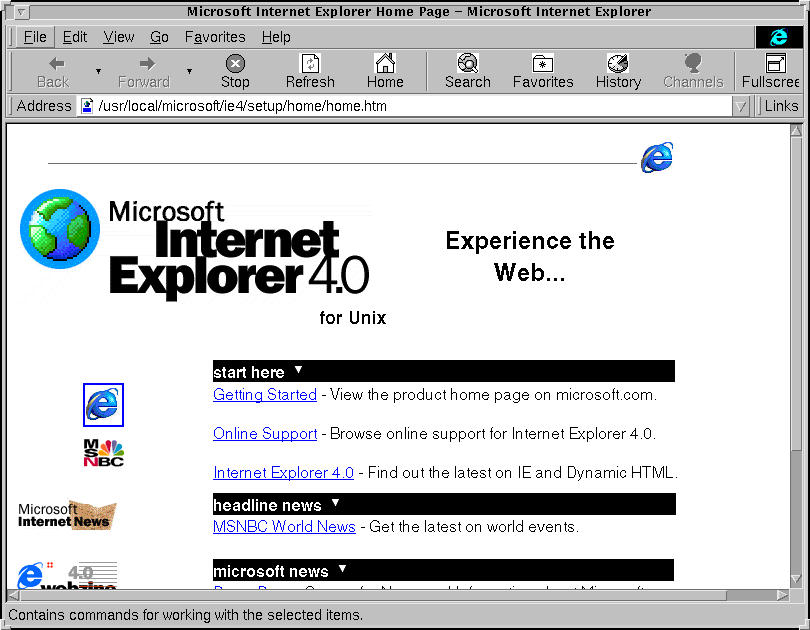The width and height of the screenshot is (810, 630).
Task: Click the horizontal scrollbar left arrow
Action: pyautogui.click(x=14, y=595)
